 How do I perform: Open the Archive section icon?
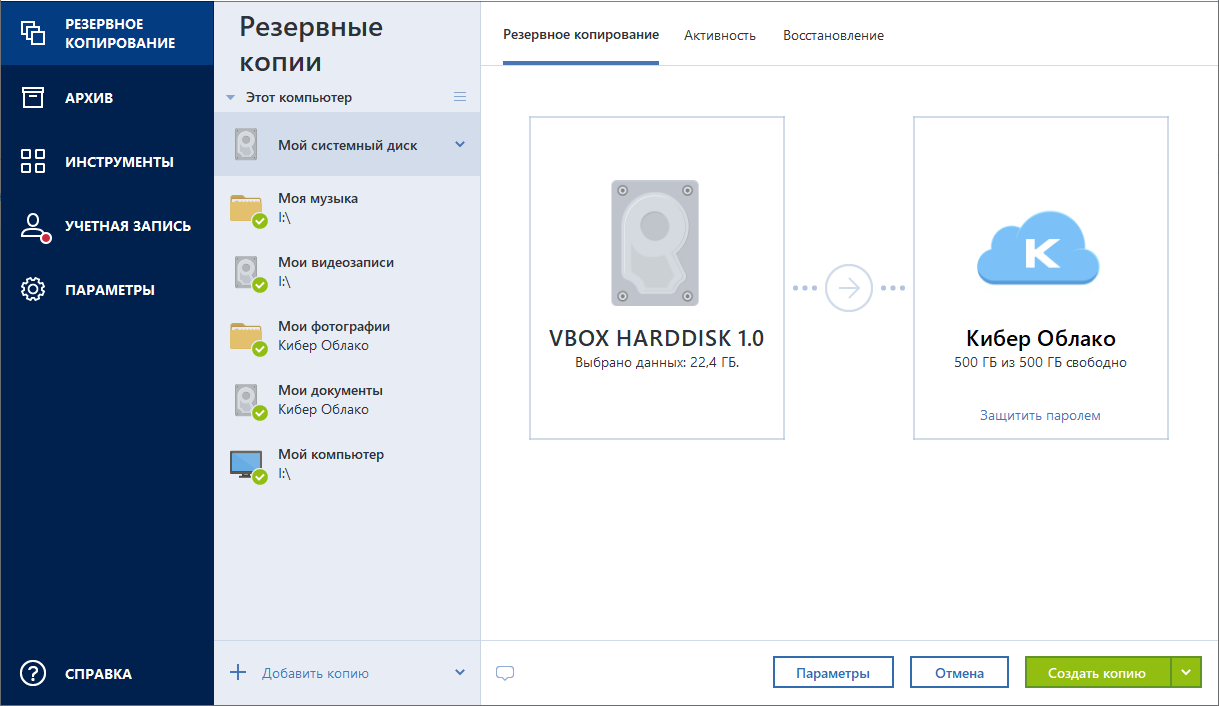click(33, 98)
